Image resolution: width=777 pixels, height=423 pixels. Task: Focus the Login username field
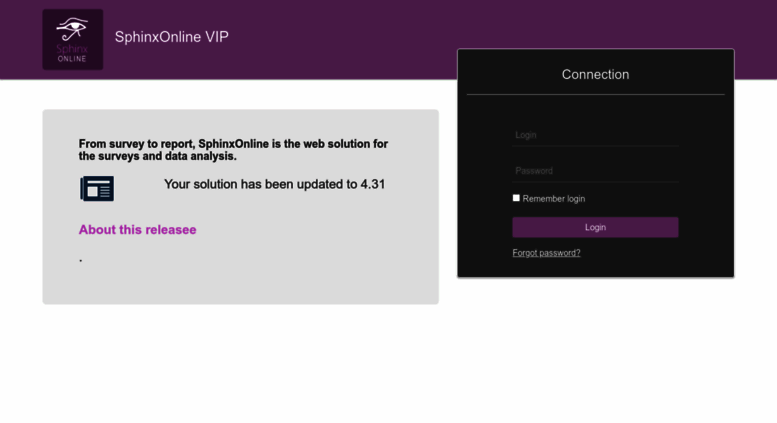pos(595,135)
